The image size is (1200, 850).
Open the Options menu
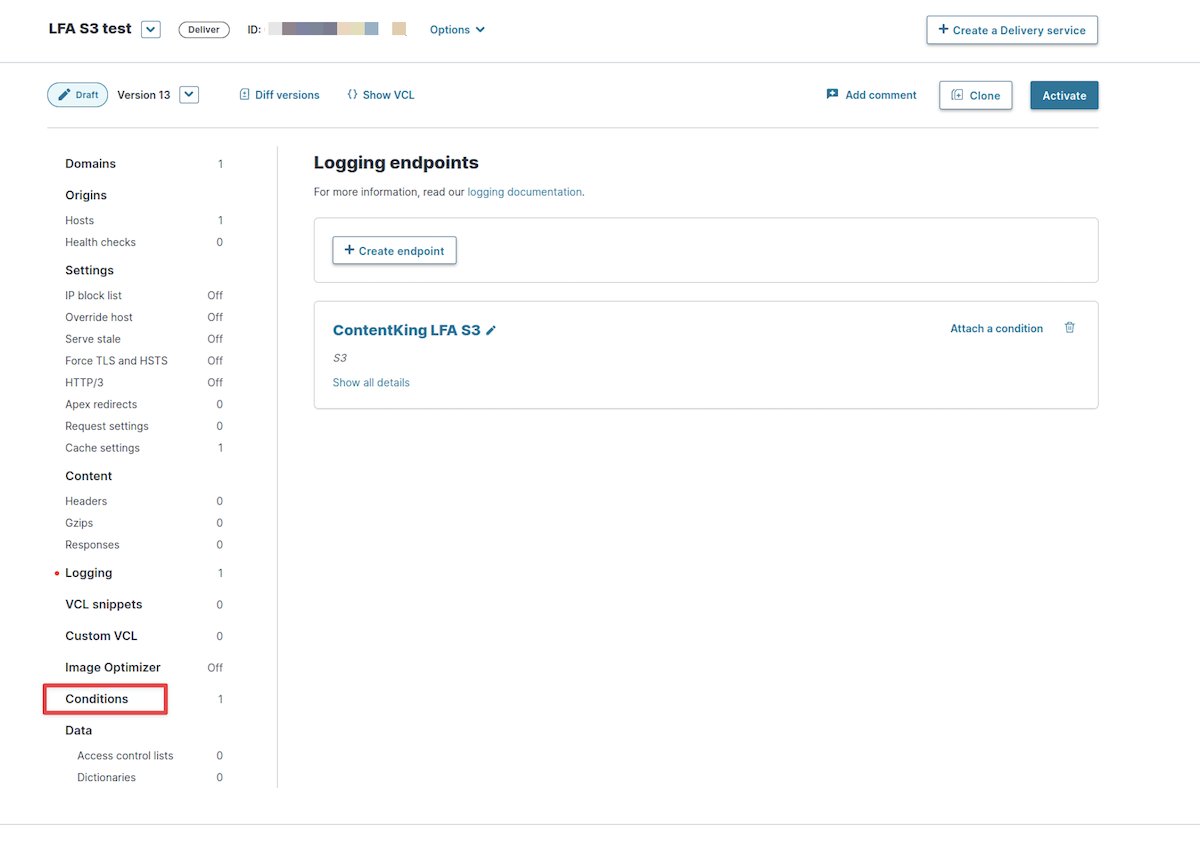pyautogui.click(x=457, y=30)
